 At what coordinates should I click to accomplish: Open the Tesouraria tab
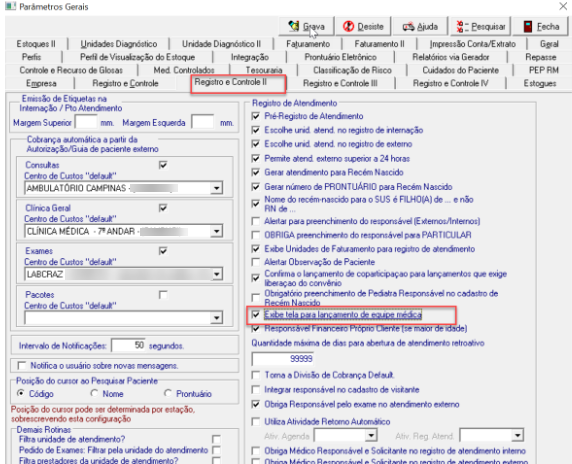point(264,70)
